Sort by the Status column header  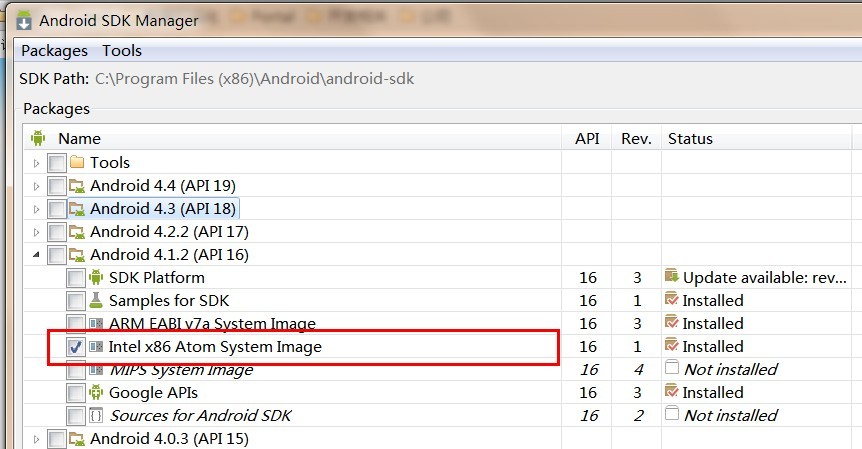coord(690,138)
